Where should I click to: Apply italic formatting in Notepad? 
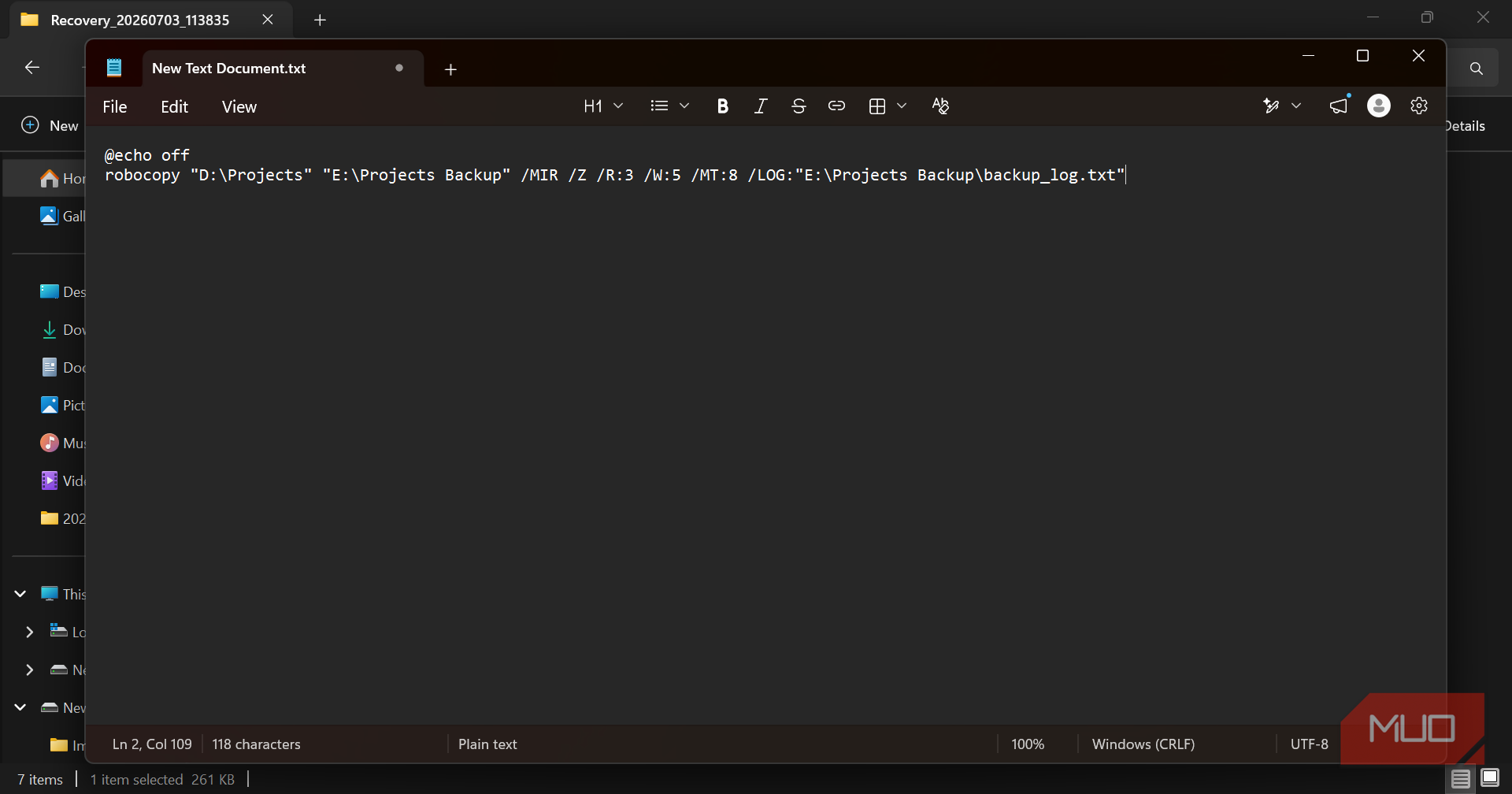click(x=760, y=106)
